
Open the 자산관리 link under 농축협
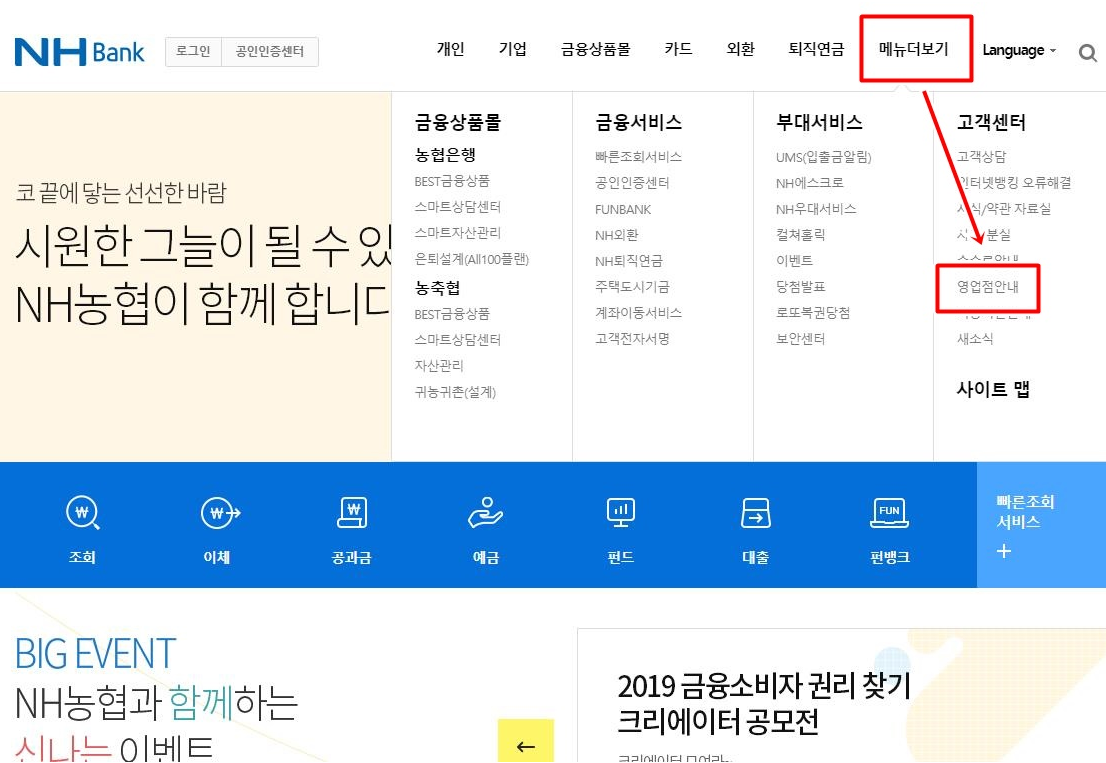439,365
